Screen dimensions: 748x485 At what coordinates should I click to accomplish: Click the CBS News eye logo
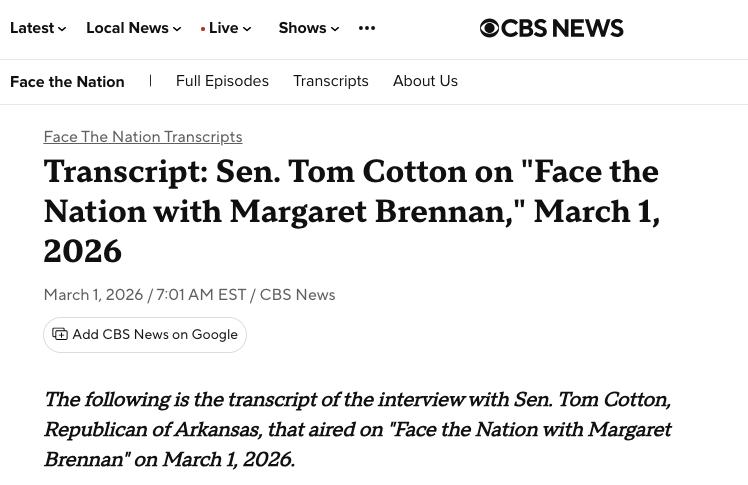[x=489, y=29]
